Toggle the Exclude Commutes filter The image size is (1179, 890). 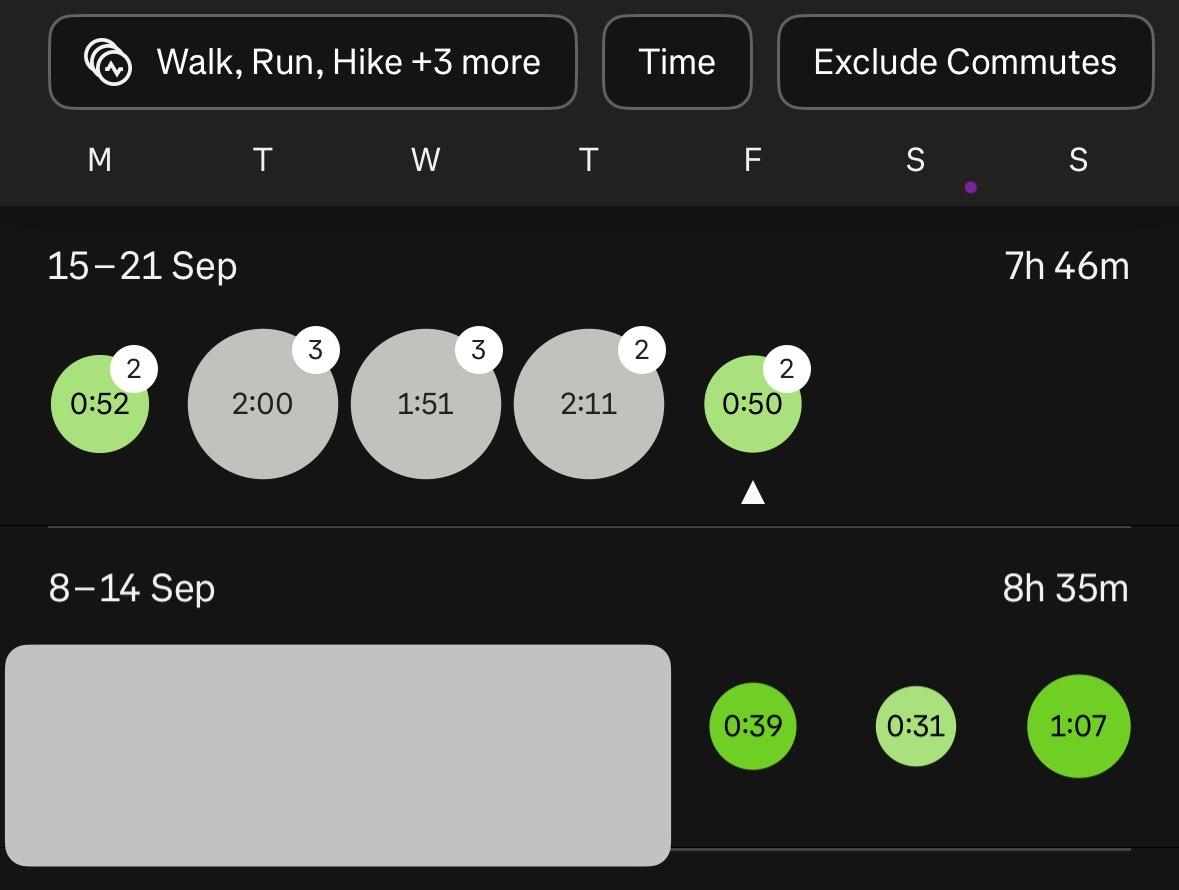[x=965, y=62]
